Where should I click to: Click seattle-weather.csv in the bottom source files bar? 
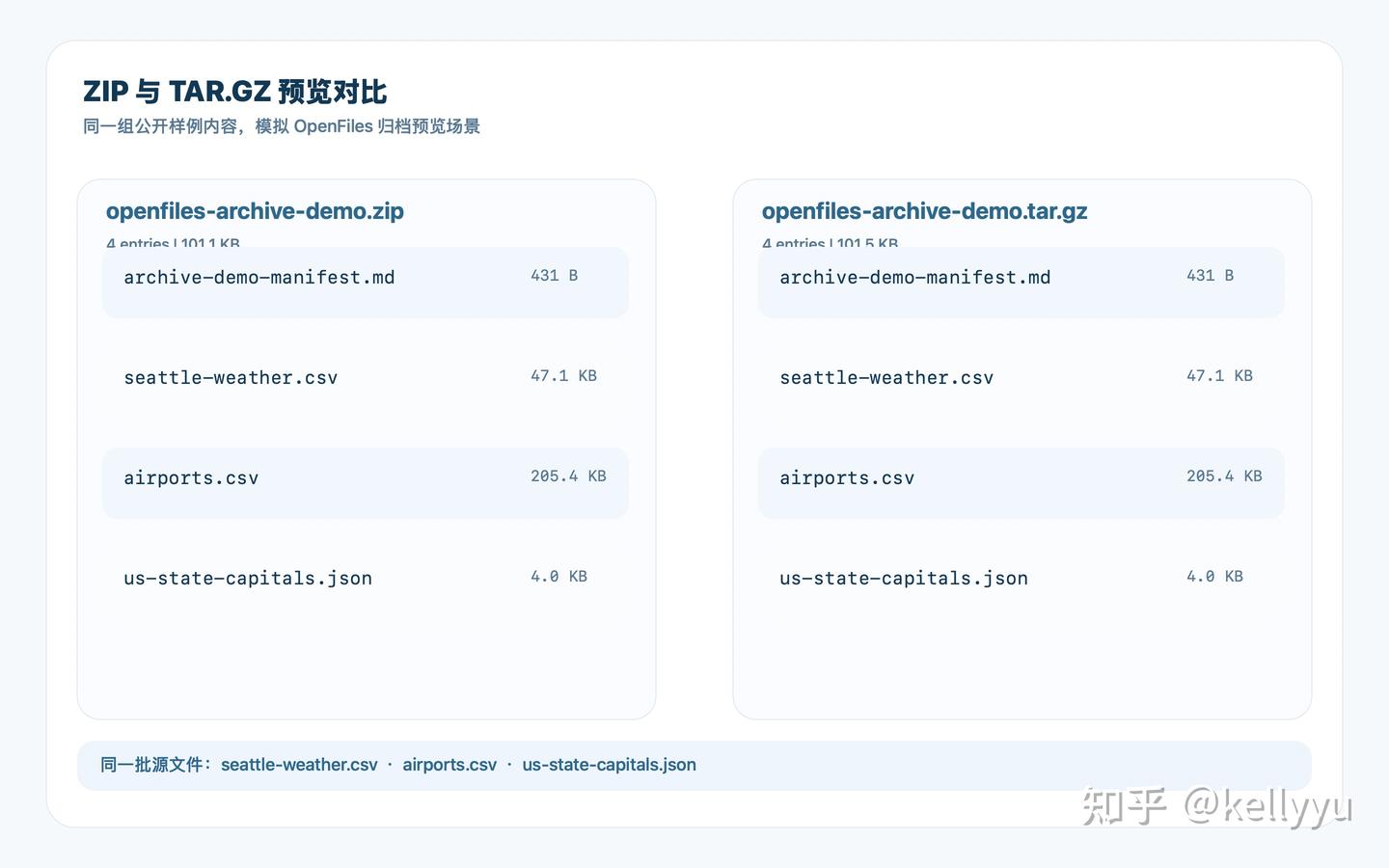(x=299, y=765)
